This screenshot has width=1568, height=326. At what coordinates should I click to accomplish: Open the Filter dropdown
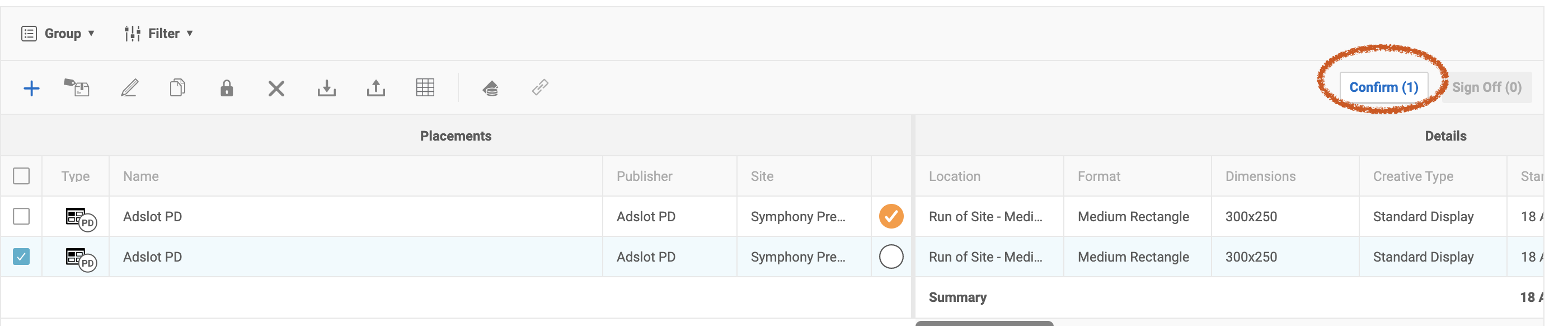tap(158, 34)
